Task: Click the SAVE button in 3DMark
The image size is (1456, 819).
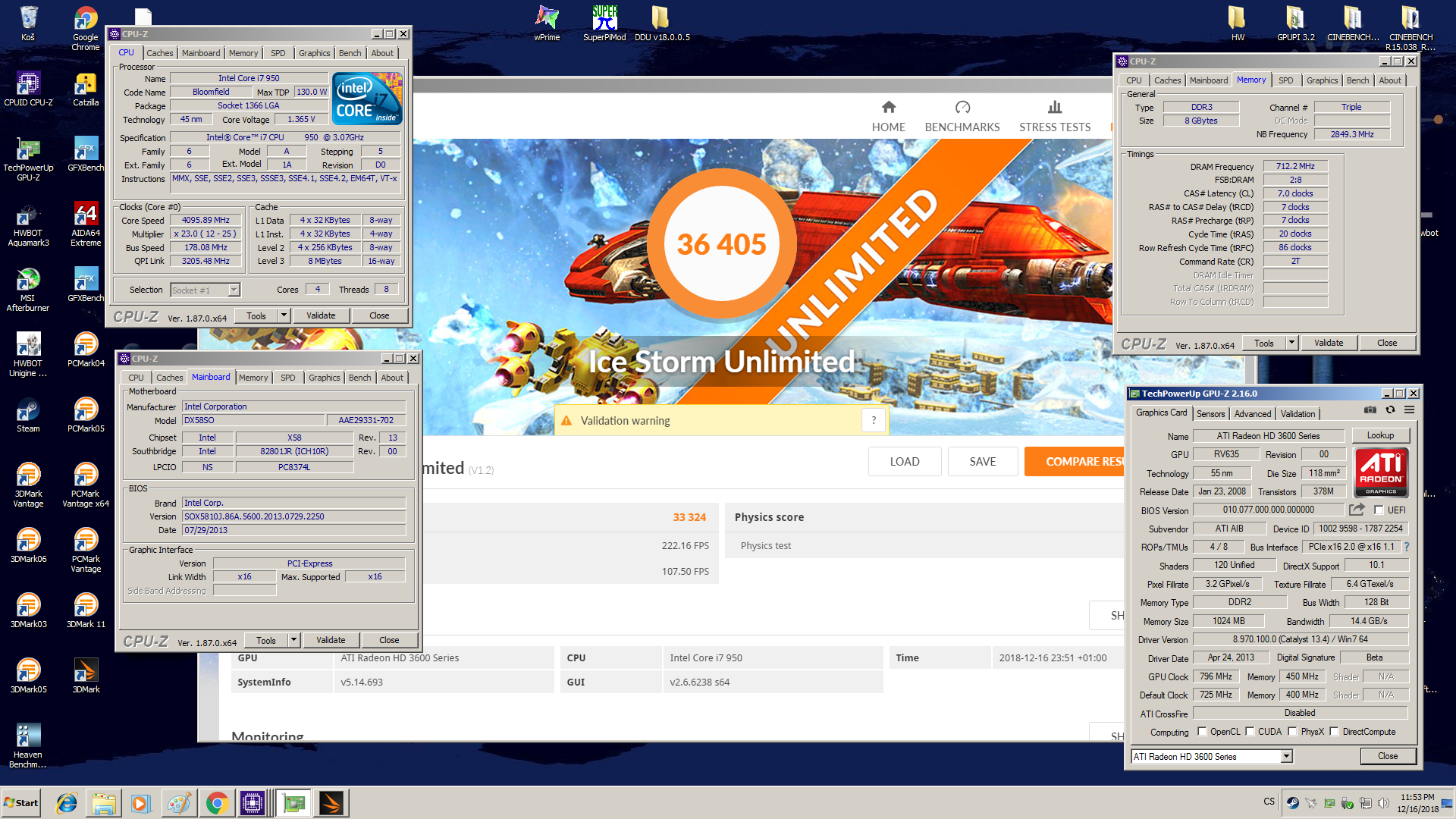Action: 983,461
